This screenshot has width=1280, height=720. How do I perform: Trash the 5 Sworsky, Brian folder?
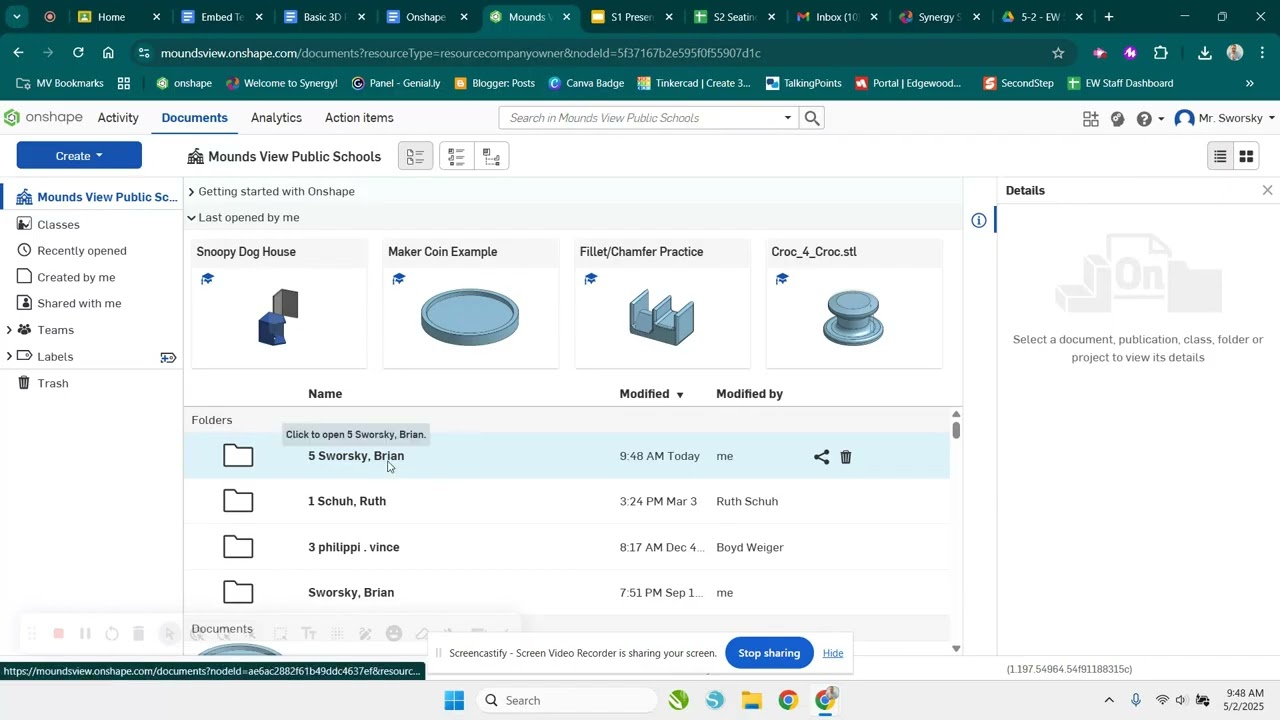[x=846, y=457]
